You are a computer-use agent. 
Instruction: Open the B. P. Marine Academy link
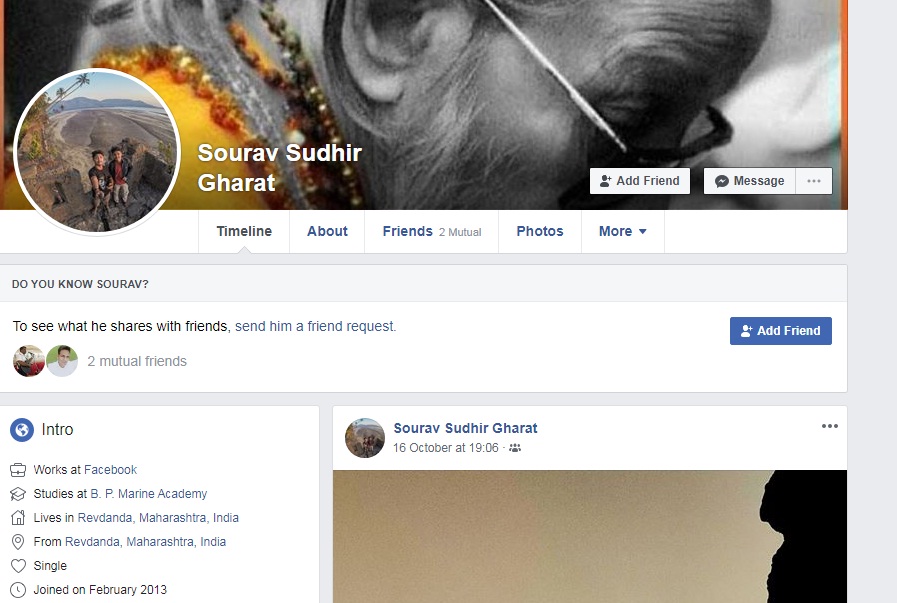pos(149,494)
